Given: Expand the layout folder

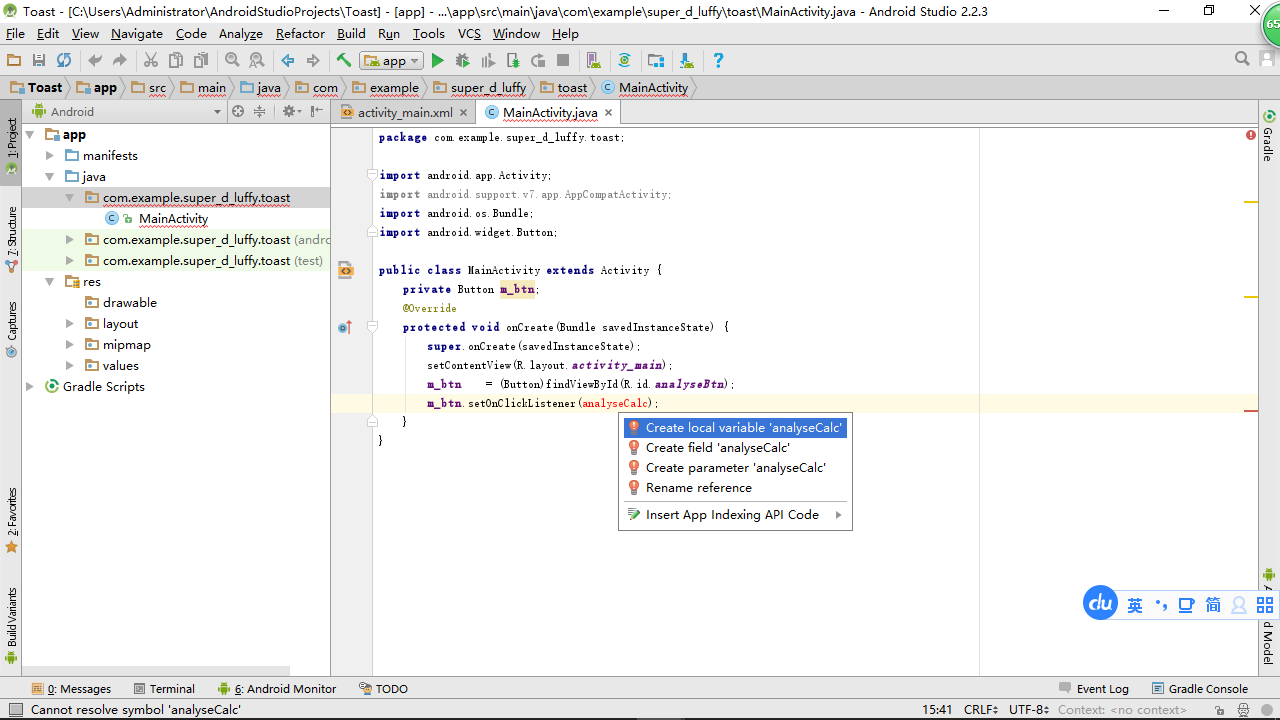Looking at the screenshot, I should [69, 323].
